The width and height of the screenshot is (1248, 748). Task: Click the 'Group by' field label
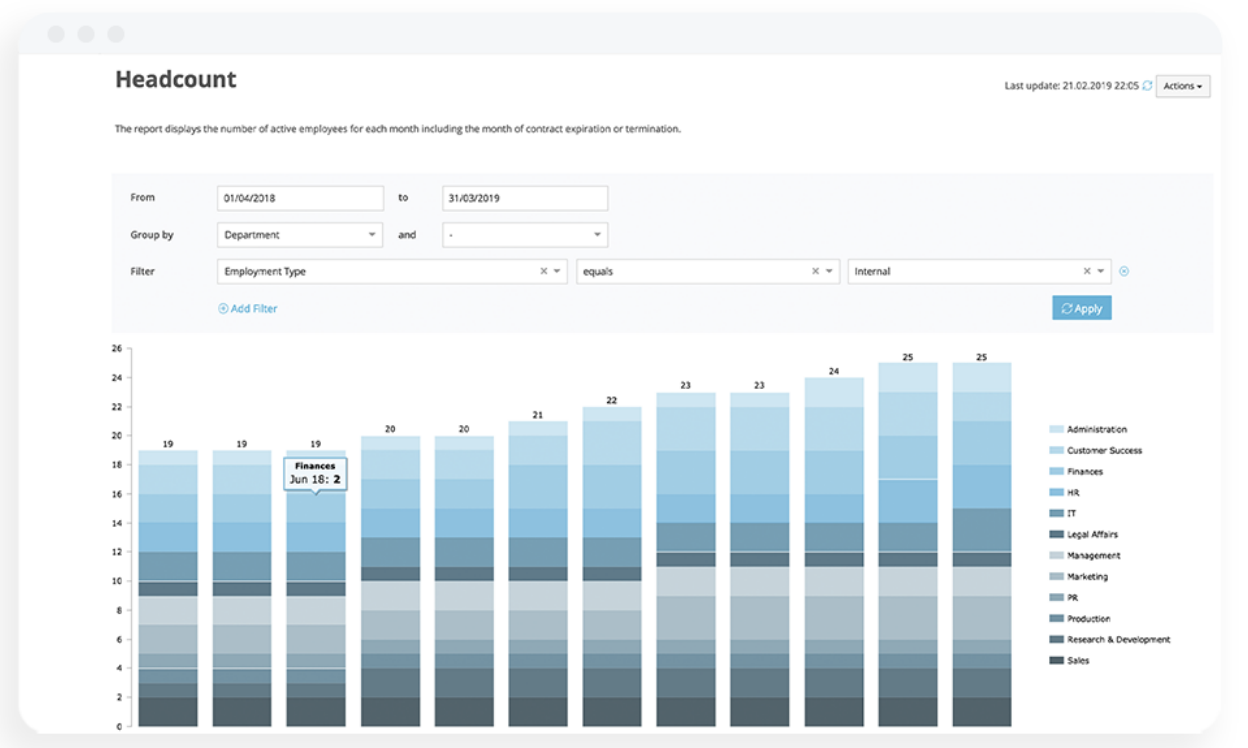click(x=152, y=235)
